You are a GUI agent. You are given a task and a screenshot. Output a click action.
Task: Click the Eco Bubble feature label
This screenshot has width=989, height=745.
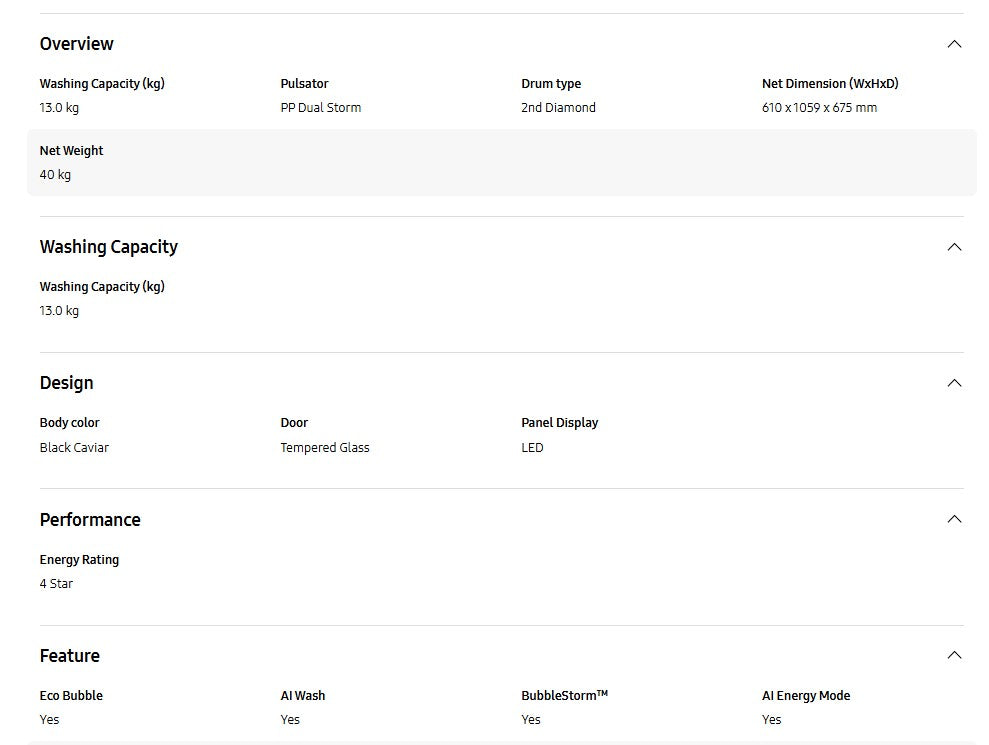click(x=71, y=696)
